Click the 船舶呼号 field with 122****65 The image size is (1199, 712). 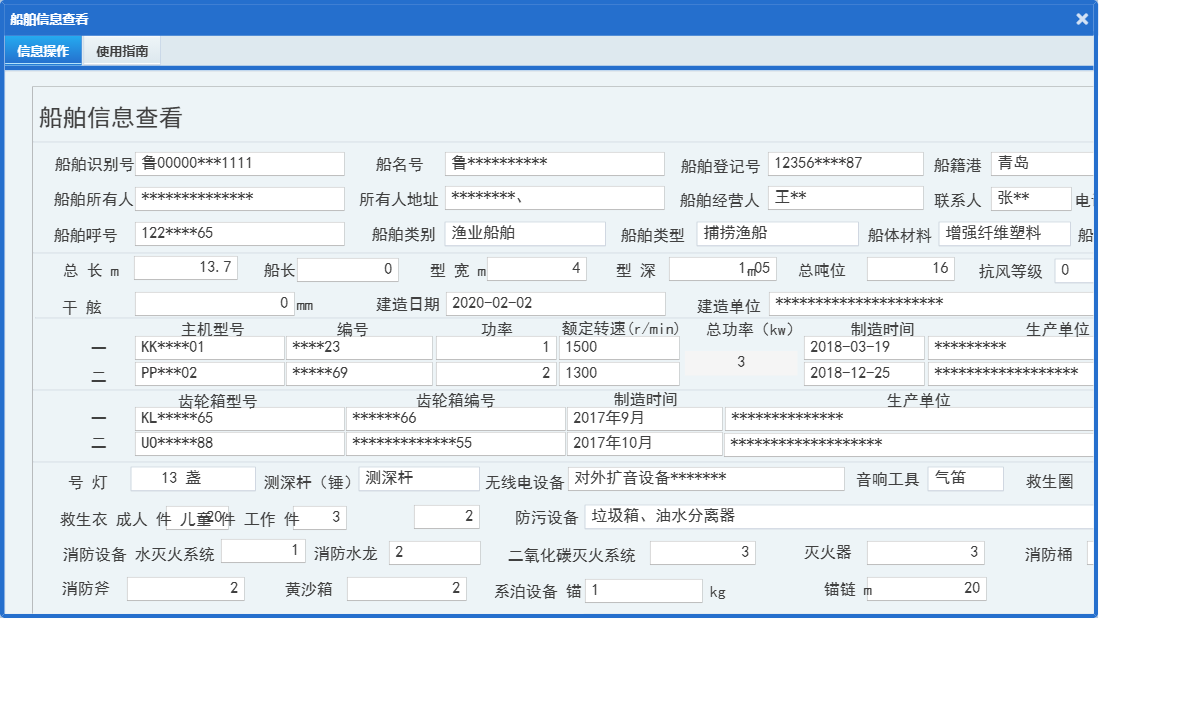point(240,233)
